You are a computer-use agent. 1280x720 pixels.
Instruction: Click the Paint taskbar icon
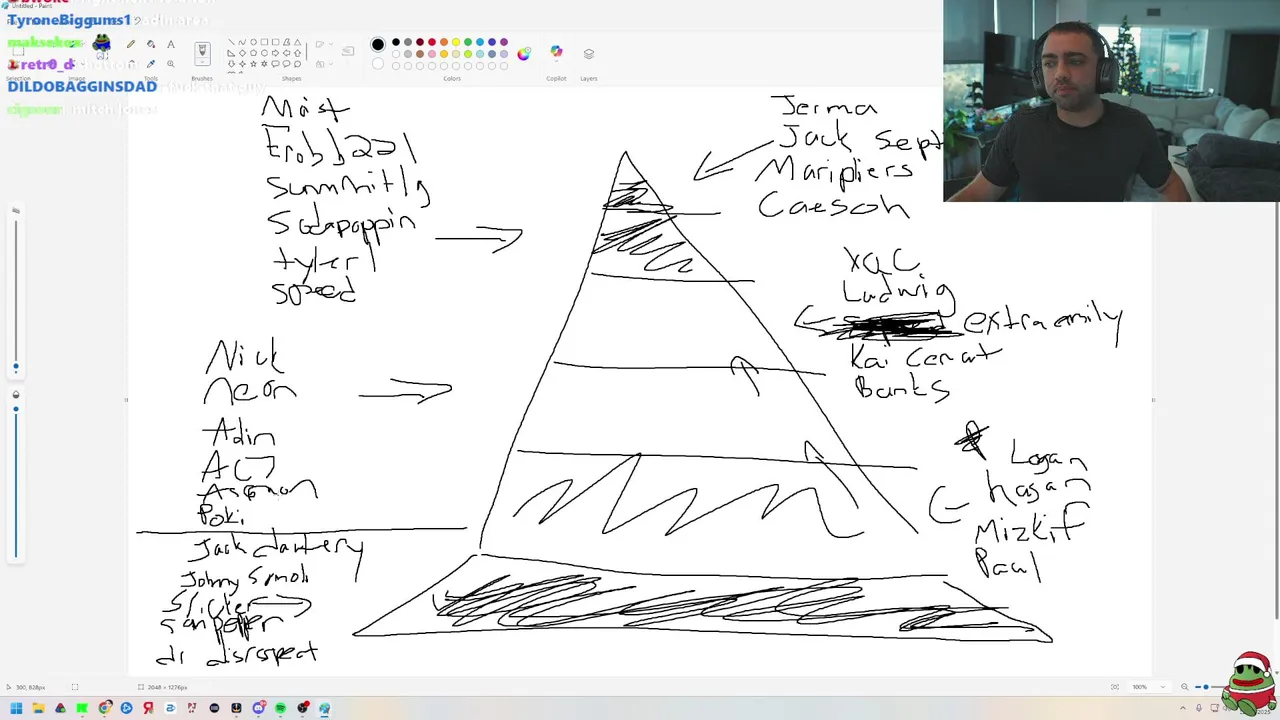325,708
